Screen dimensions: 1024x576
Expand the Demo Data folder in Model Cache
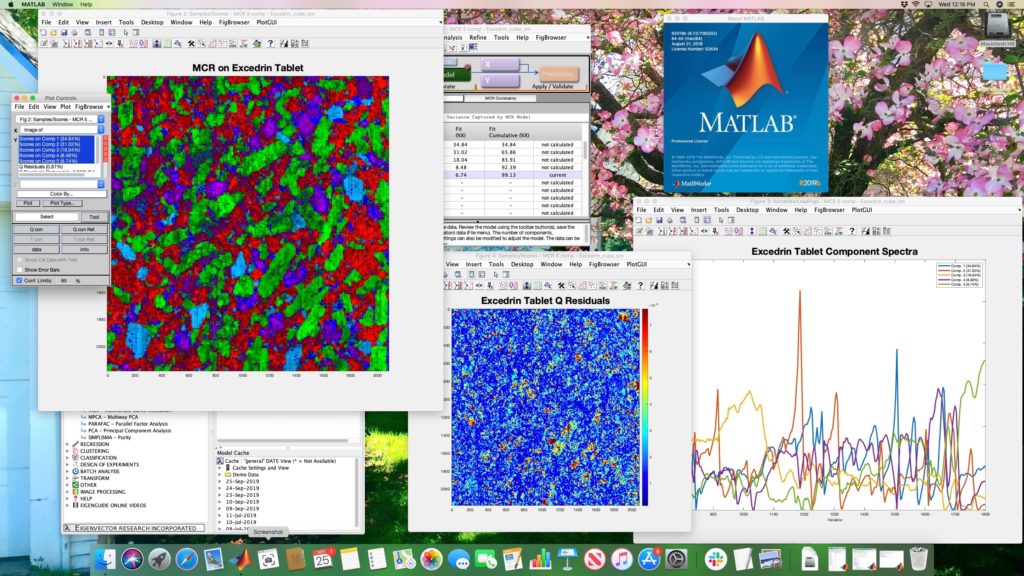pyautogui.click(x=220, y=475)
